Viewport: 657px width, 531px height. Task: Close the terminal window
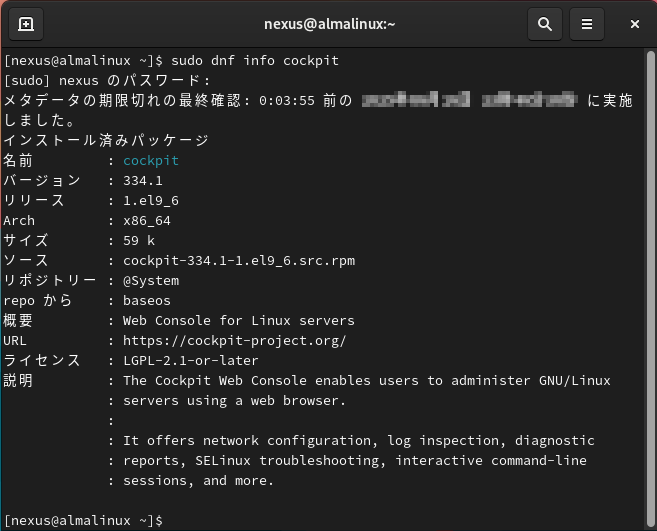634,24
